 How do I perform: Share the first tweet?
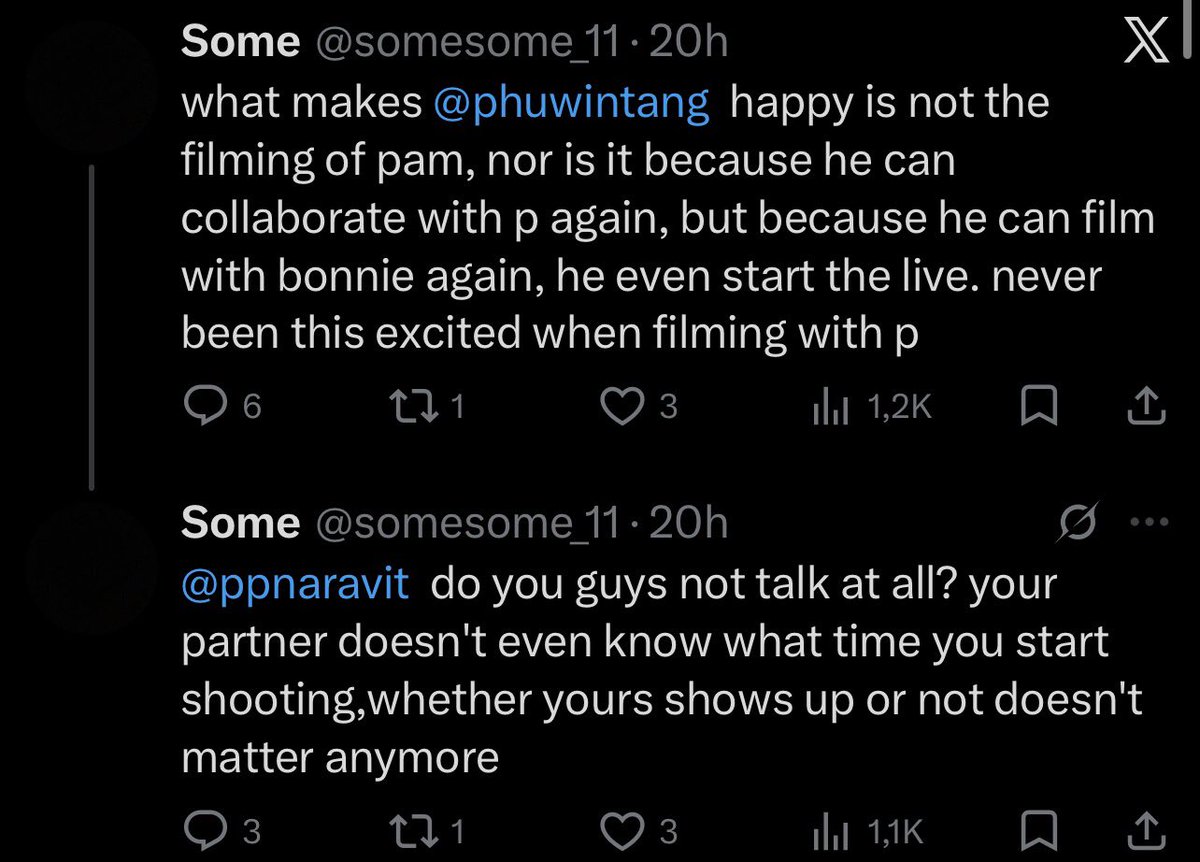[x=1146, y=406]
